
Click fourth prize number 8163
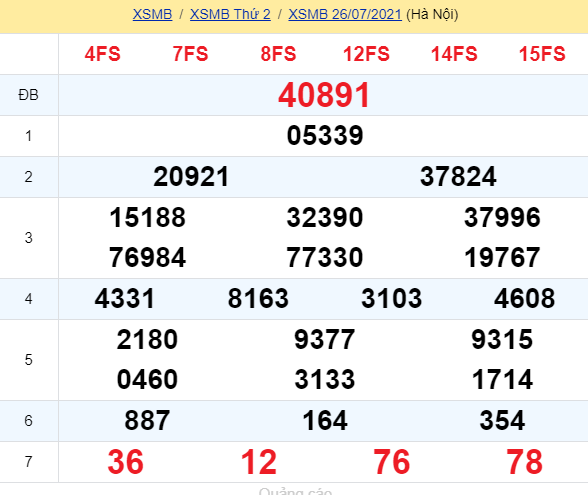258,298
